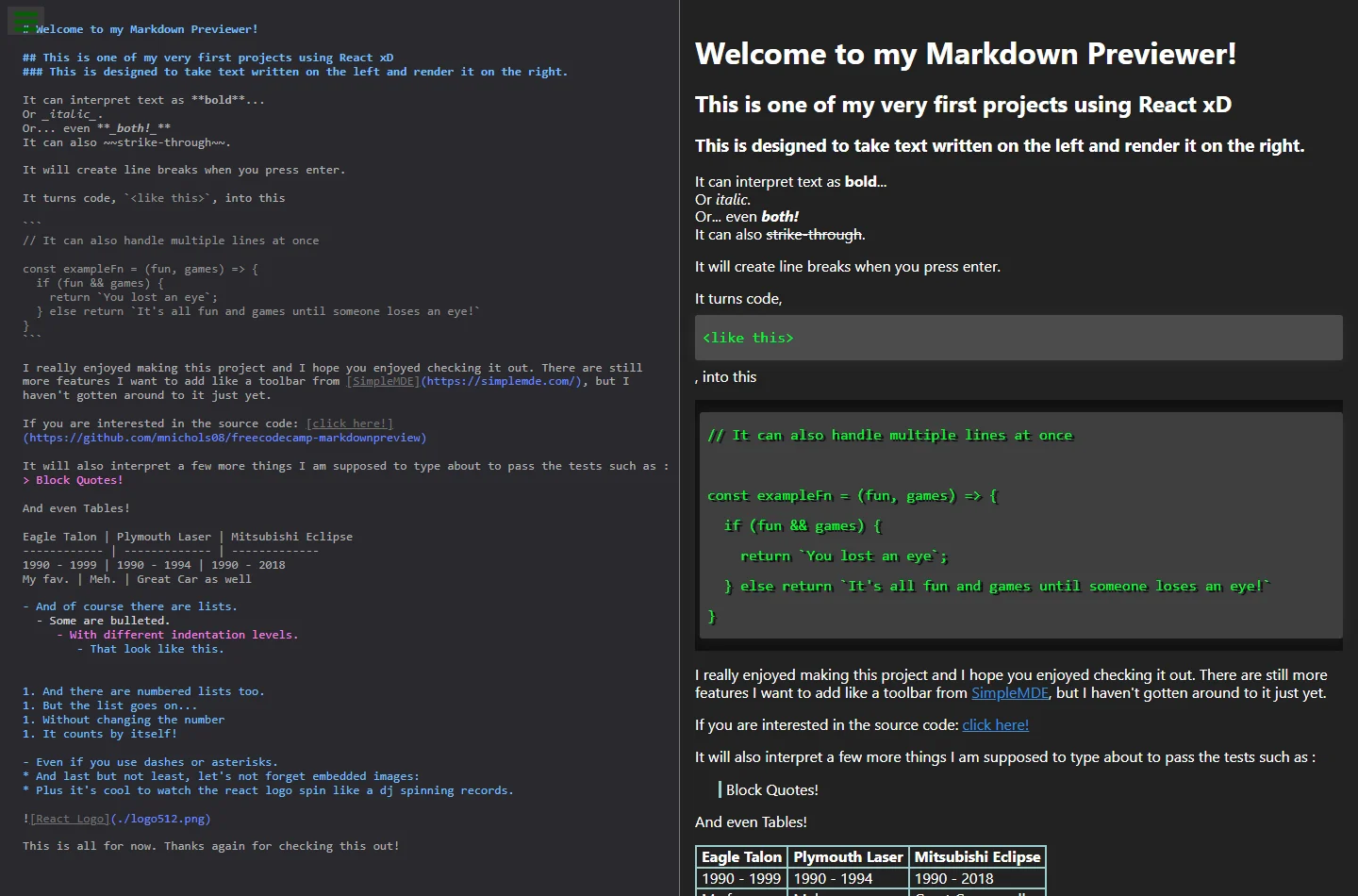Viewport: 1358px width, 896px height.
Task: Click "> Block Quotes!" line in the editor
Action: click(x=73, y=481)
